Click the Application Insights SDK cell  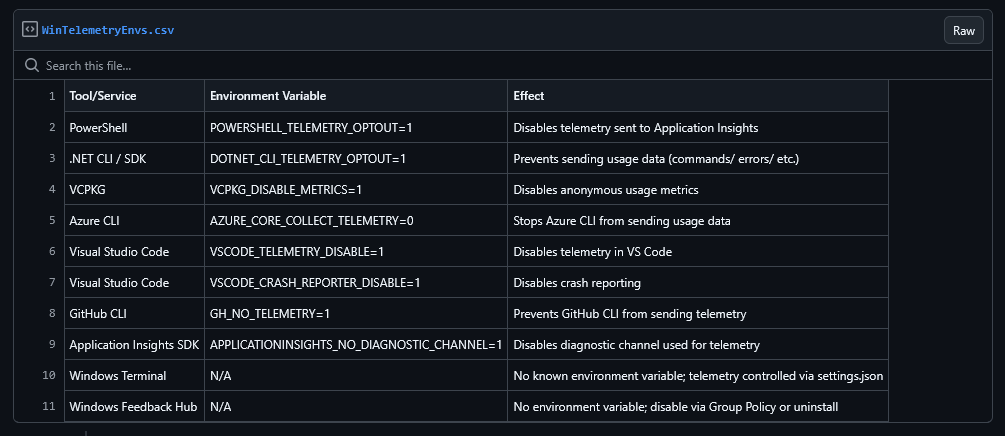134,345
